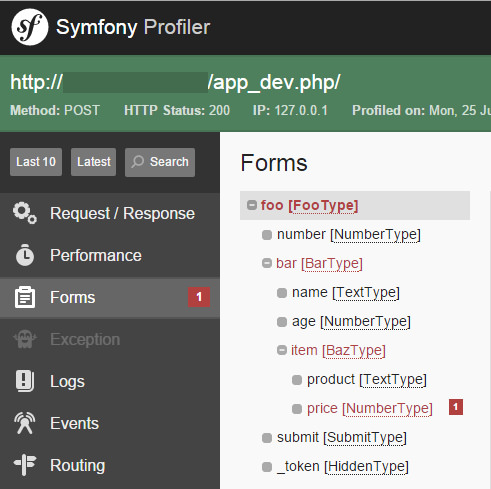491x489 pixels.
Task: Open the Routing signpost icon
Action: (25, 465)
